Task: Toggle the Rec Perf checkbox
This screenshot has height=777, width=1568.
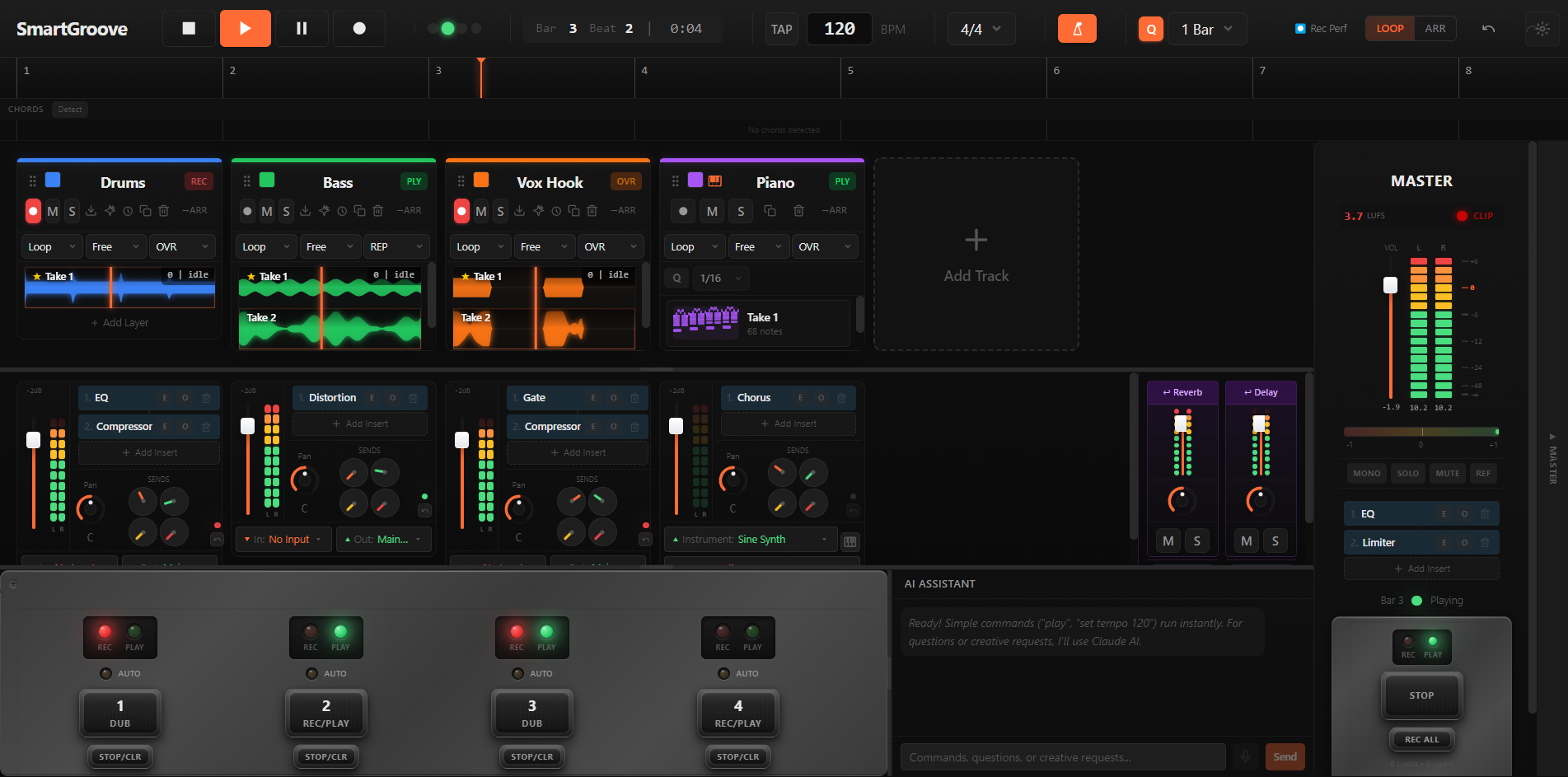Action: pos(1300,29)
